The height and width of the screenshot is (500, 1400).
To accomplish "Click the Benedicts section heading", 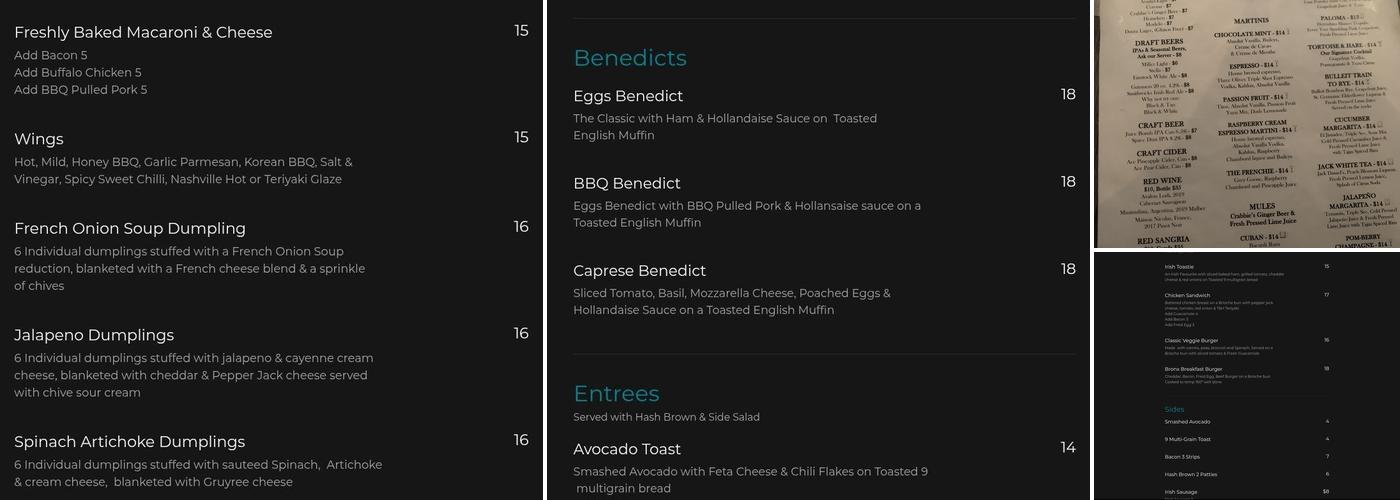I will [630, 58].
